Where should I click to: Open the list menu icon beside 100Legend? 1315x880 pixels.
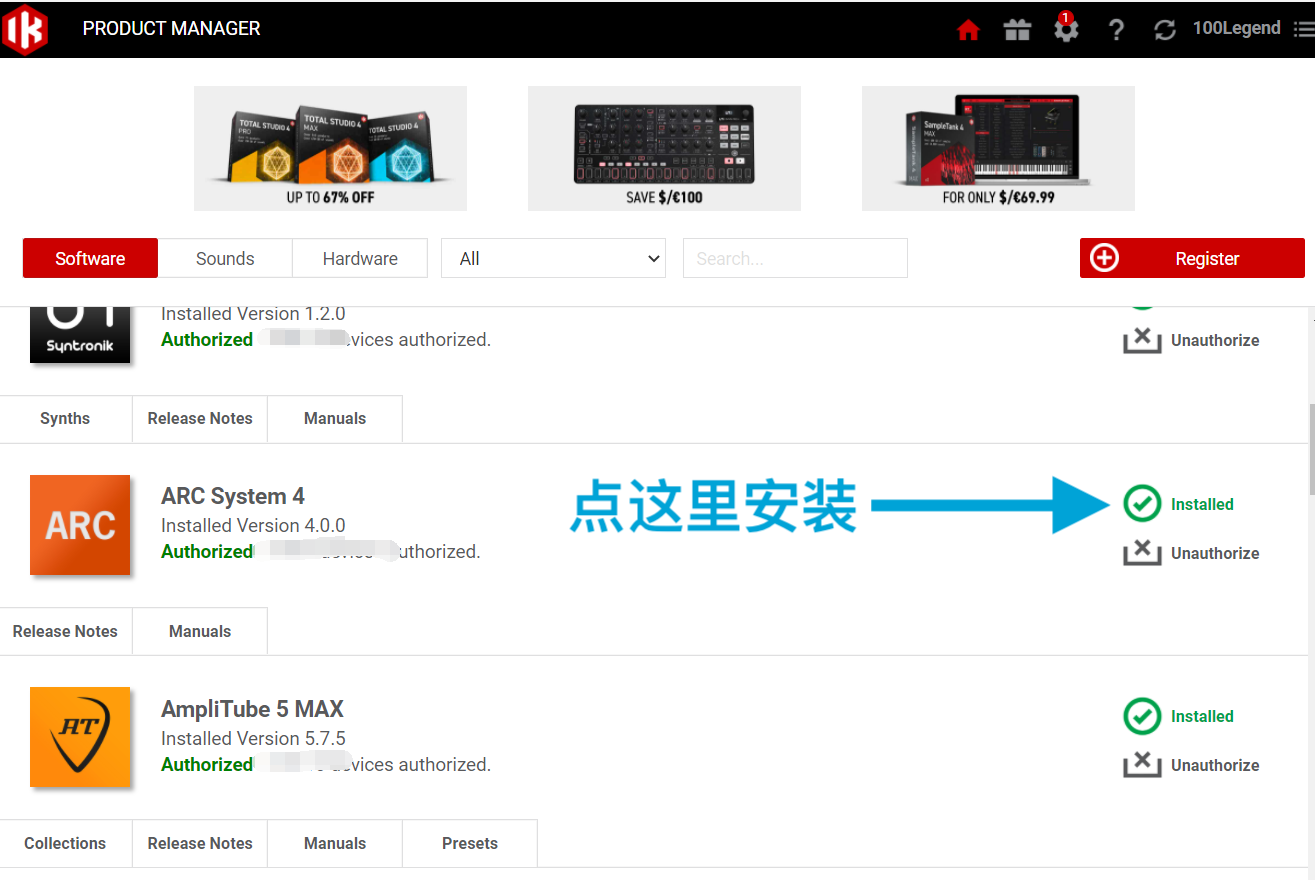[x=1303, y=29]
